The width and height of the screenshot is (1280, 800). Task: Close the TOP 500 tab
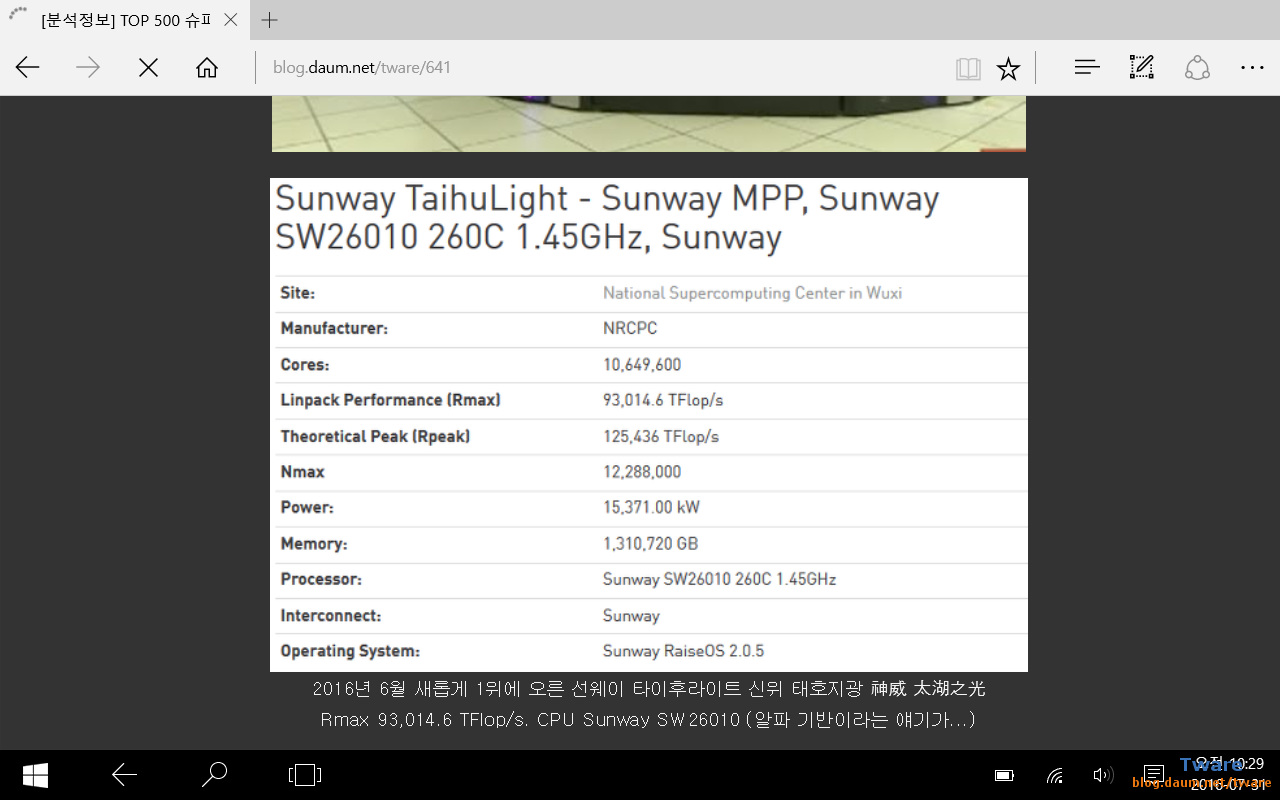click(231, 20)
